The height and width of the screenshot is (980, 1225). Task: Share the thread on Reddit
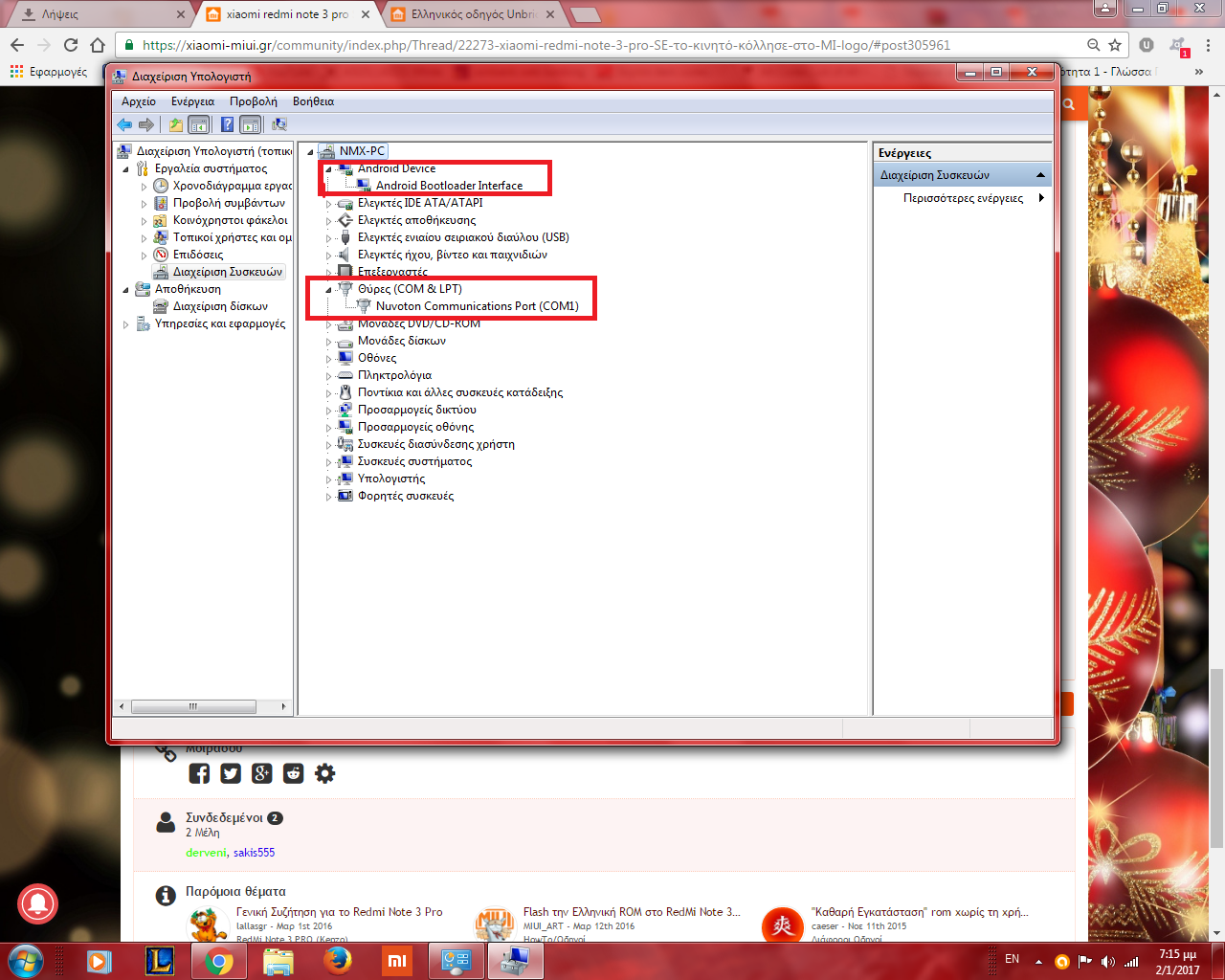pos(294,773)
